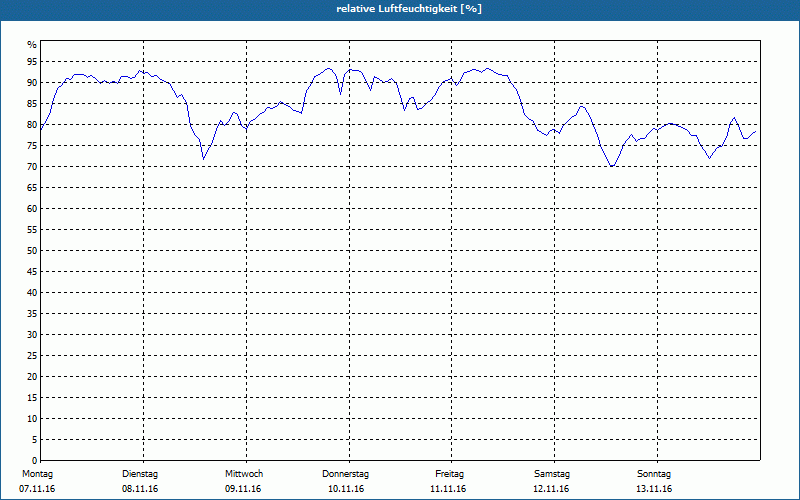The image size is (800, 500).
Task: Click the 45 y-axis value
Action: 32,271
